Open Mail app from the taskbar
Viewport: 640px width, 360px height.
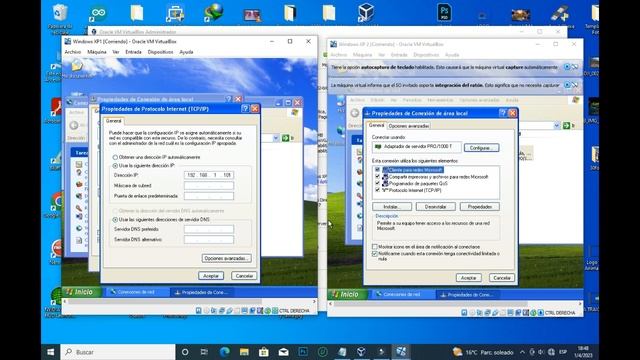283,352
